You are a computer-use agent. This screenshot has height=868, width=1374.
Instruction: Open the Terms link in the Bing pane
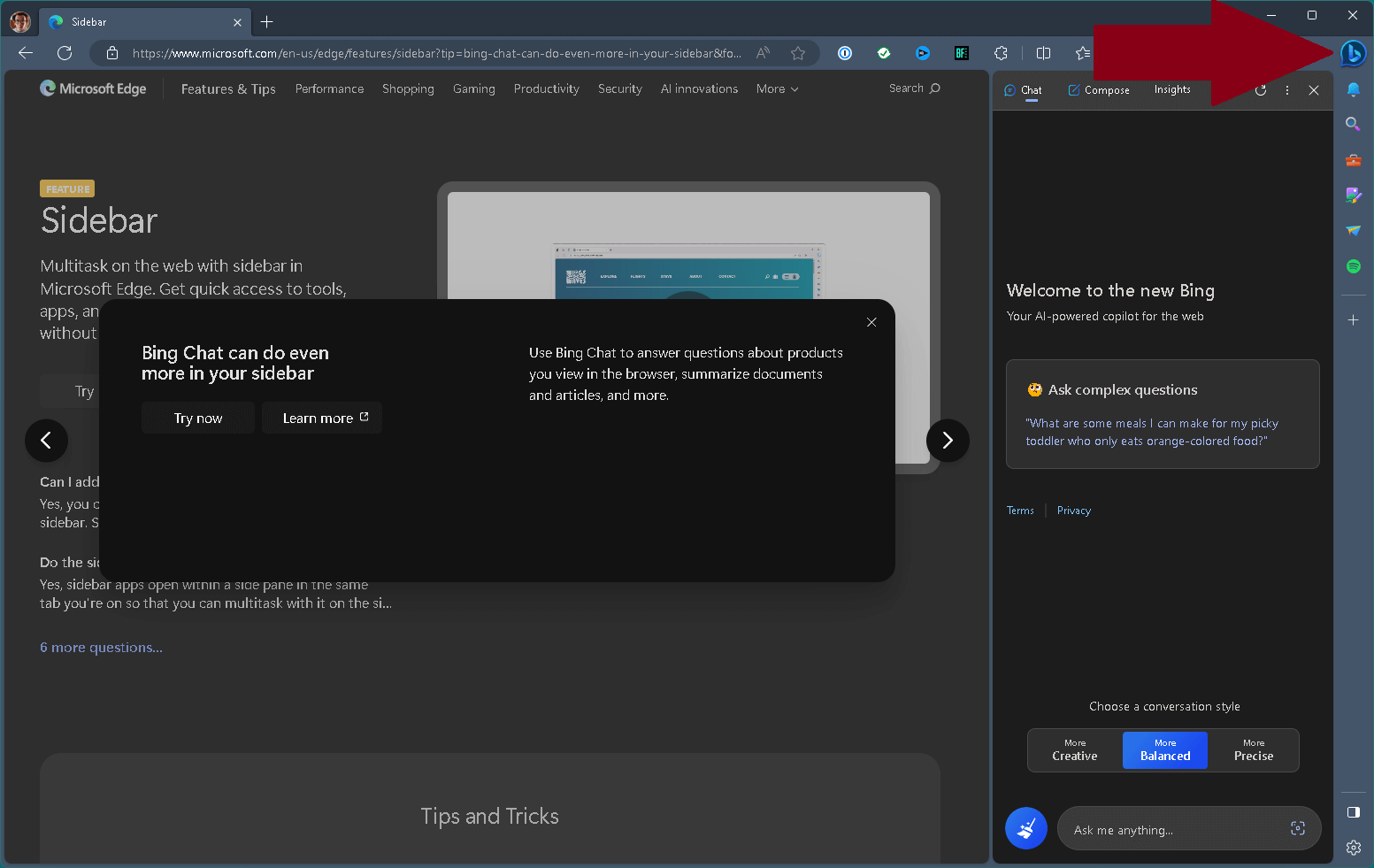click(x=1020, y=511)
